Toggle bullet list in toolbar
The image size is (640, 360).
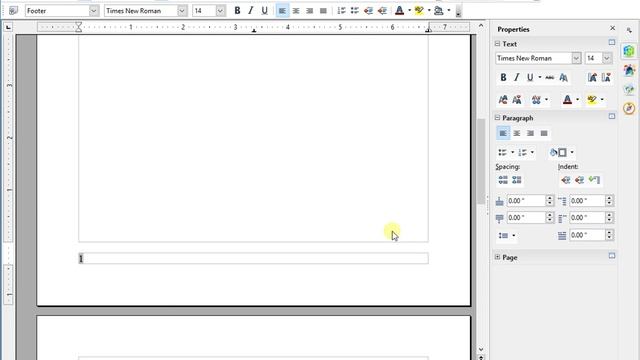click(x=355, y=11)
